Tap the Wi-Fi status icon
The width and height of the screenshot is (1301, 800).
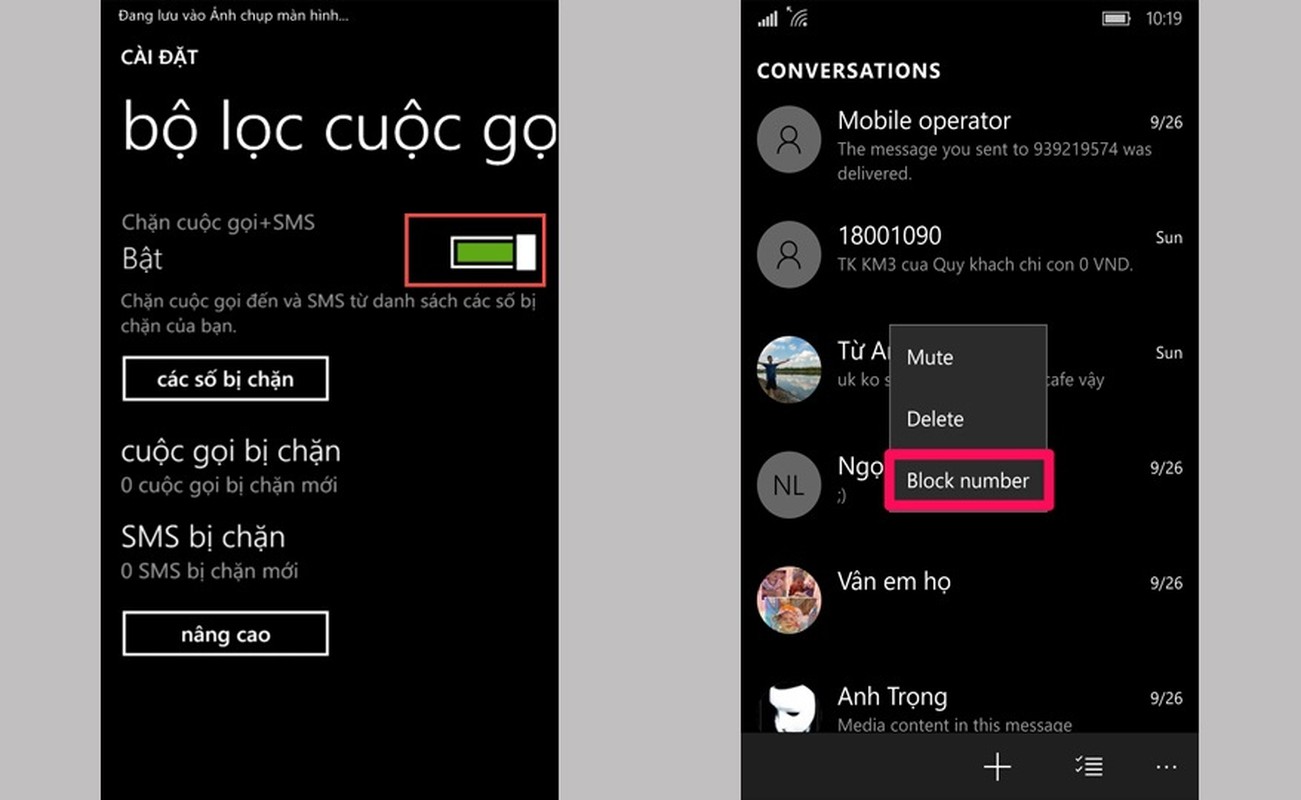[x=797, y=17]
